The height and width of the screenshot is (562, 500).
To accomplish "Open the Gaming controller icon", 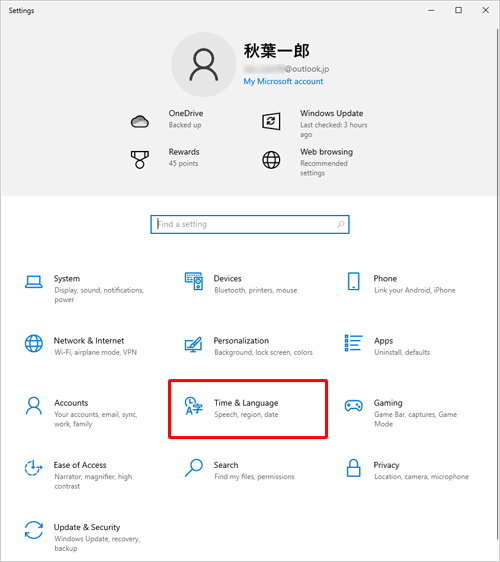I will tap(353, 406).
